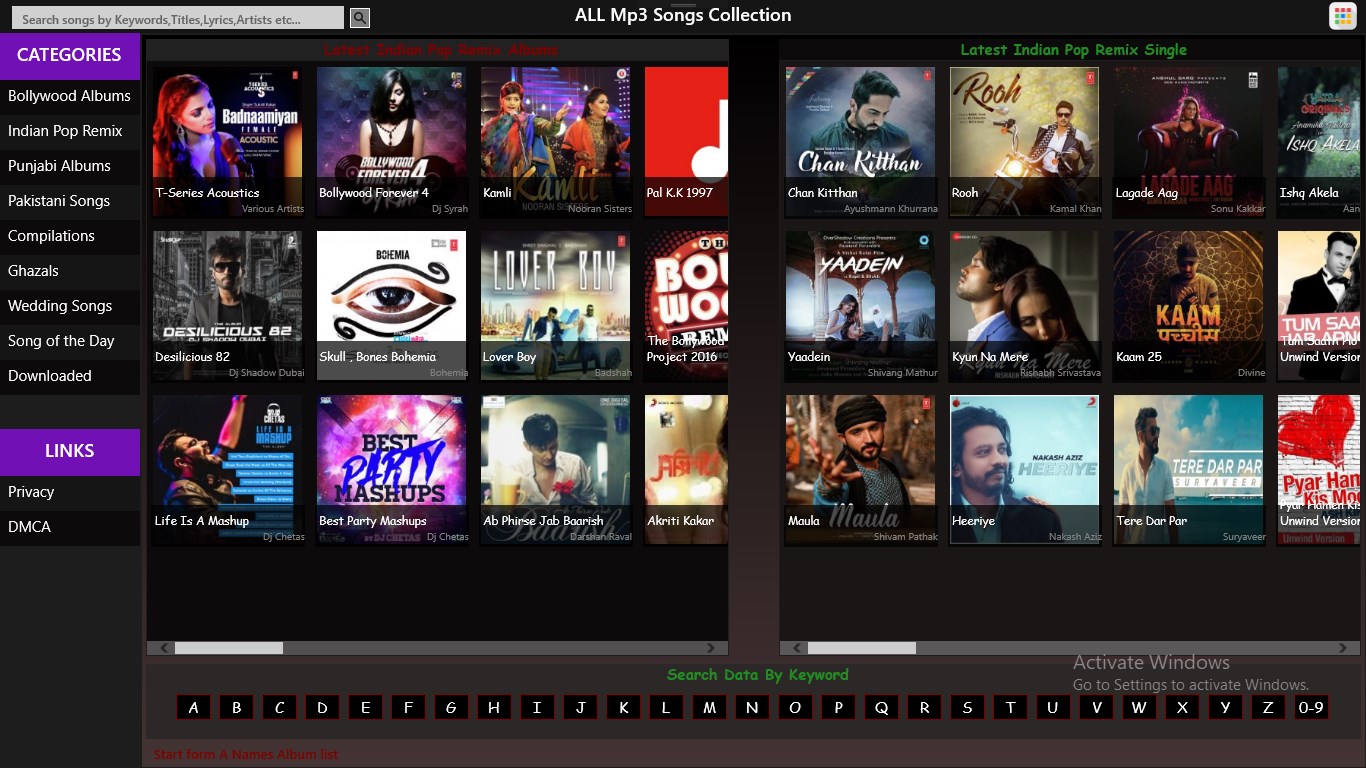This screenshot has height=768, width=1366.
Task: Filter by the 0-9 keyword button
Action: tap(1311, 707)
